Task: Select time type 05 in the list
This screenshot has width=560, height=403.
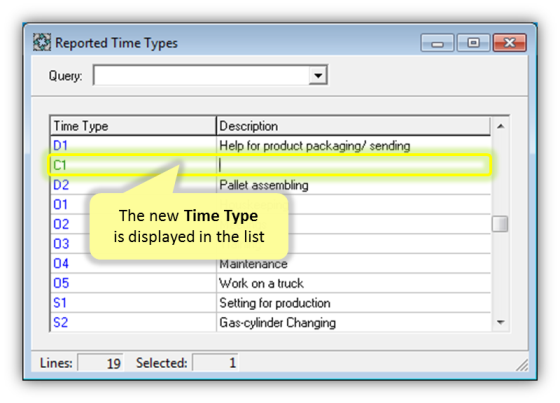Action: pos(61,283)
